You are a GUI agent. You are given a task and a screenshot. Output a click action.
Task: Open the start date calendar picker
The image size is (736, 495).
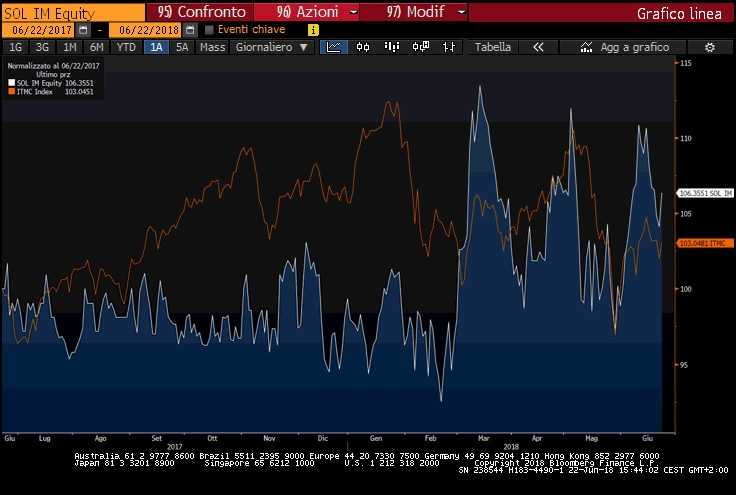(x=83, y=30)
